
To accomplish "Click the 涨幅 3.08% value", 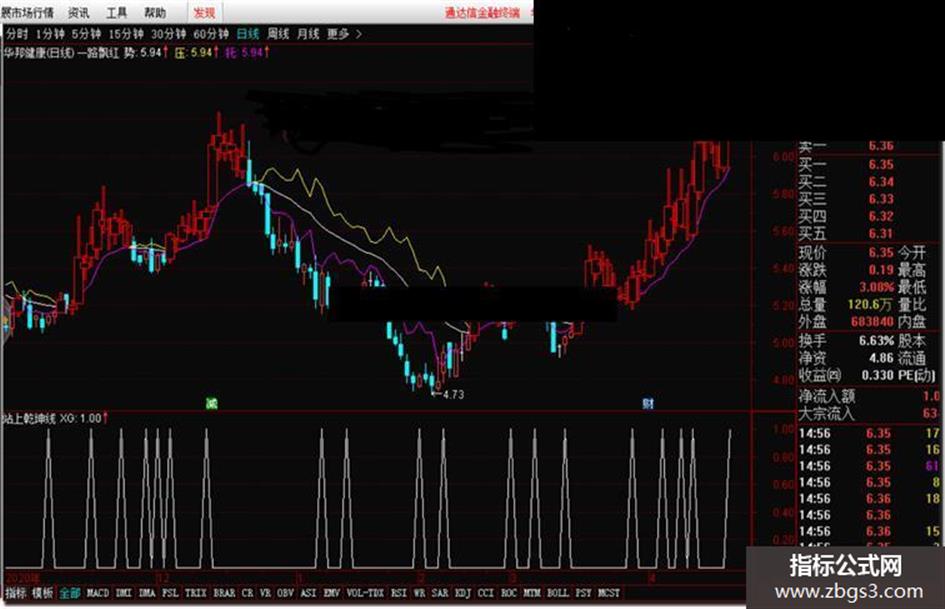I will click(x=876, y=287).
